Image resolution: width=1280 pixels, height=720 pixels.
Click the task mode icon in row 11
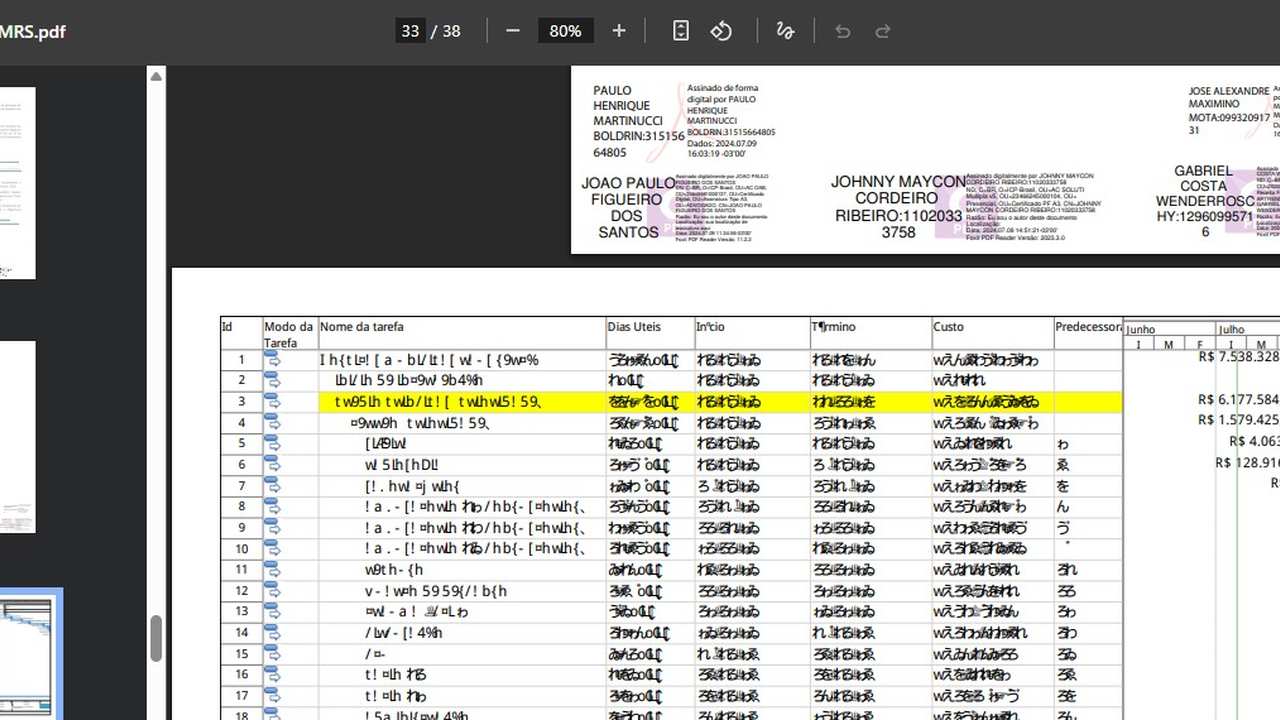(x=273, y=569)
